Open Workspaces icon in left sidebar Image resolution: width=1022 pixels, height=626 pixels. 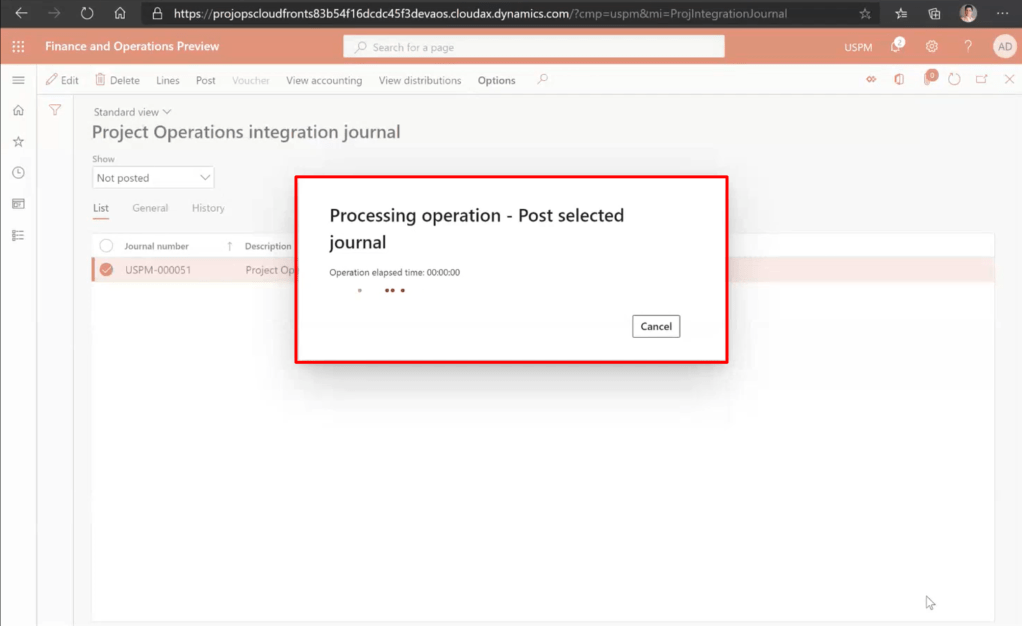(18, 204)
